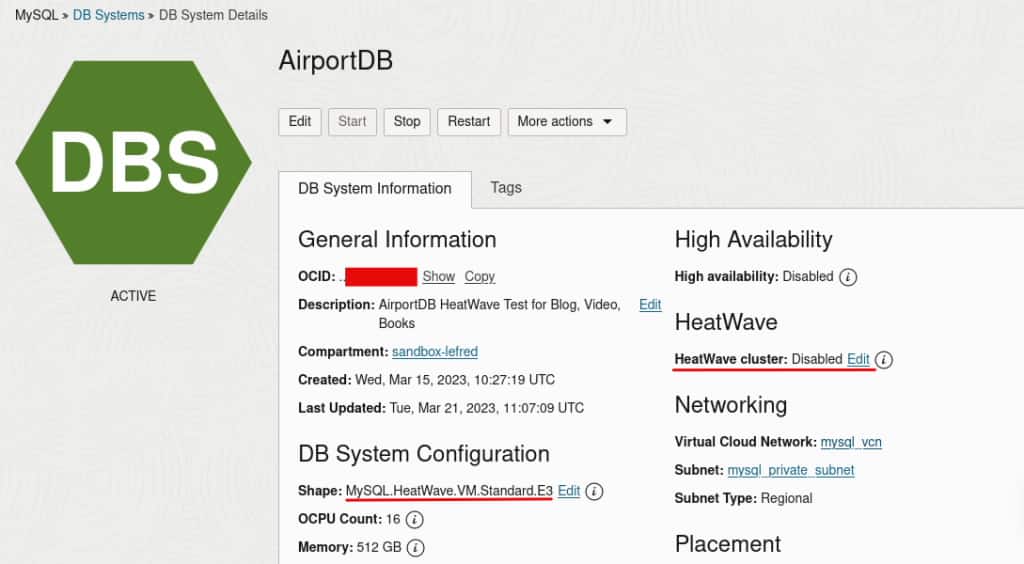
Task: Copy the OCID value
Action: [480, 277]
